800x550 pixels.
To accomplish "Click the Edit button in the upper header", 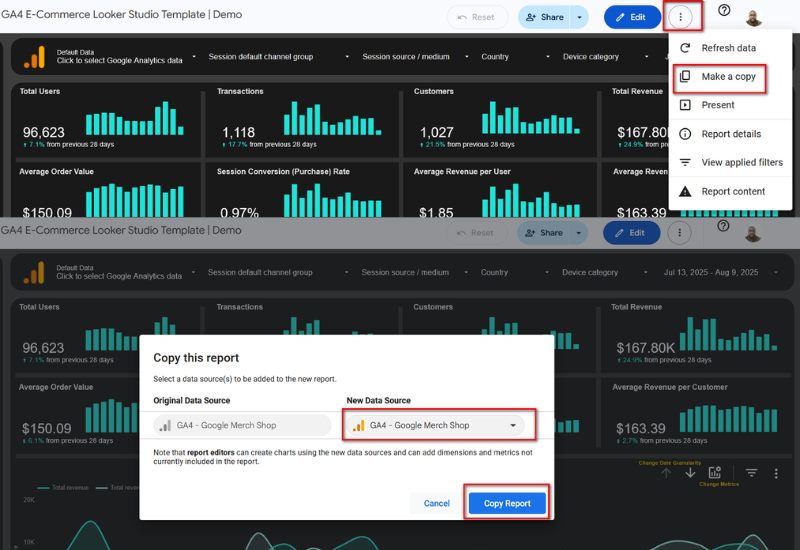I will pyautogui.click(x=632, y=17).
